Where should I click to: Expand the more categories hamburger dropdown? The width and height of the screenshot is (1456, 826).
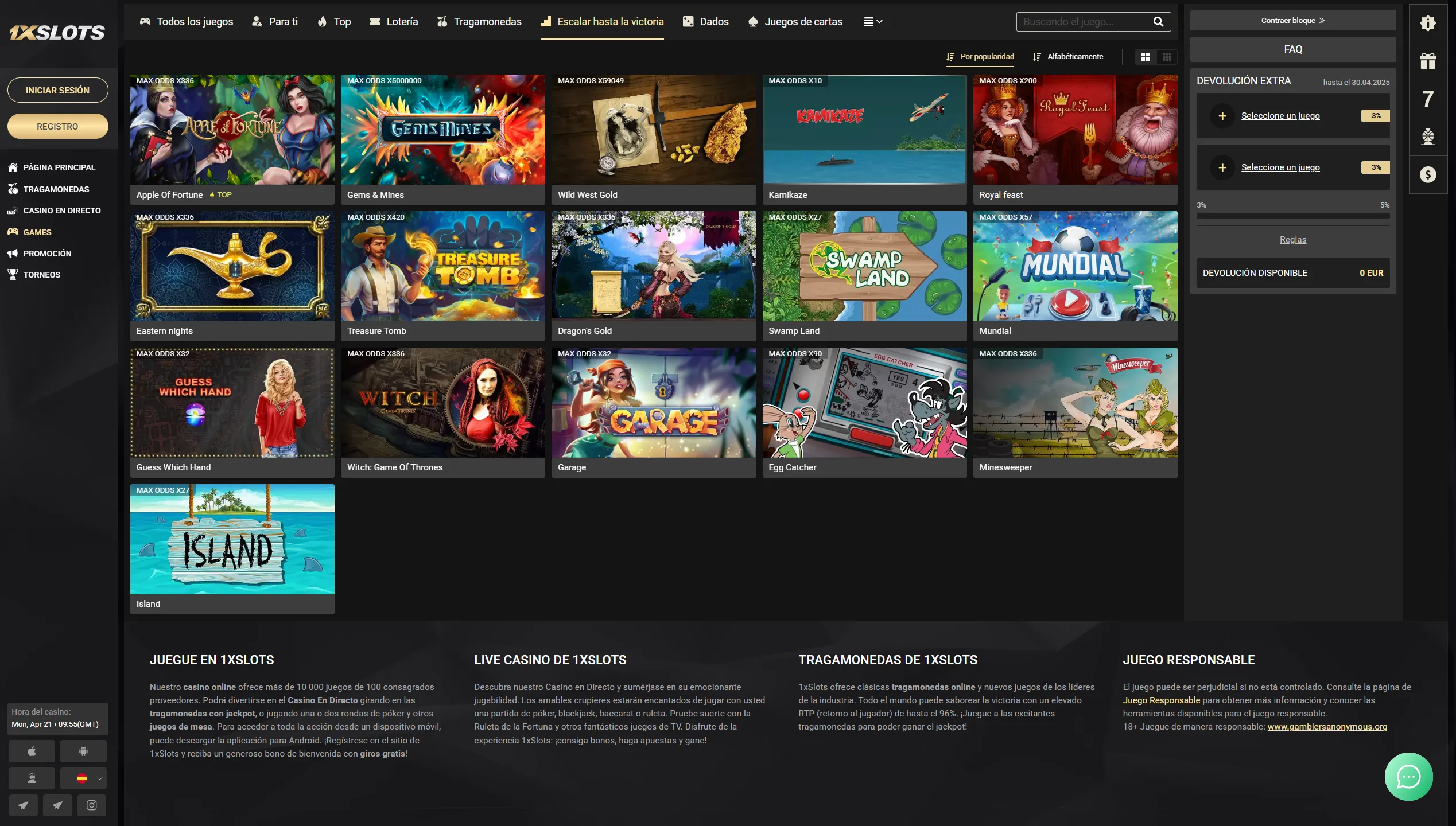point(873,22)
